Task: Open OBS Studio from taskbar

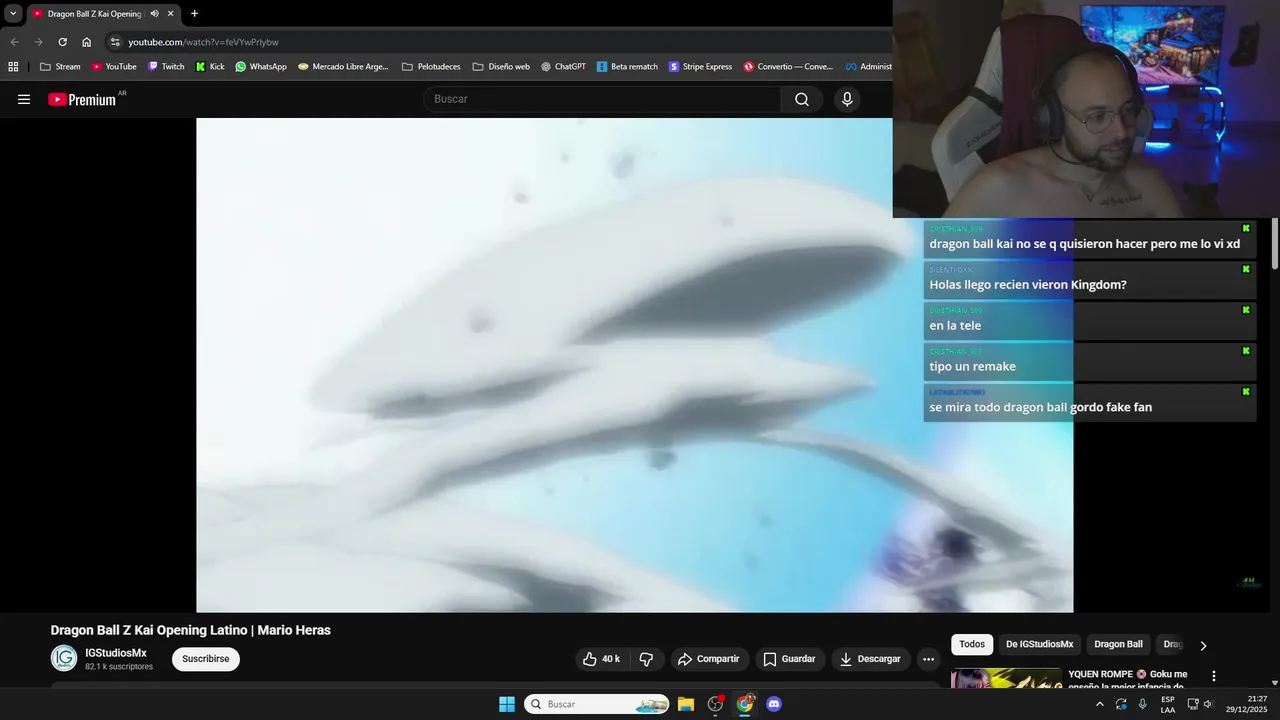Action: coord(715,704)
